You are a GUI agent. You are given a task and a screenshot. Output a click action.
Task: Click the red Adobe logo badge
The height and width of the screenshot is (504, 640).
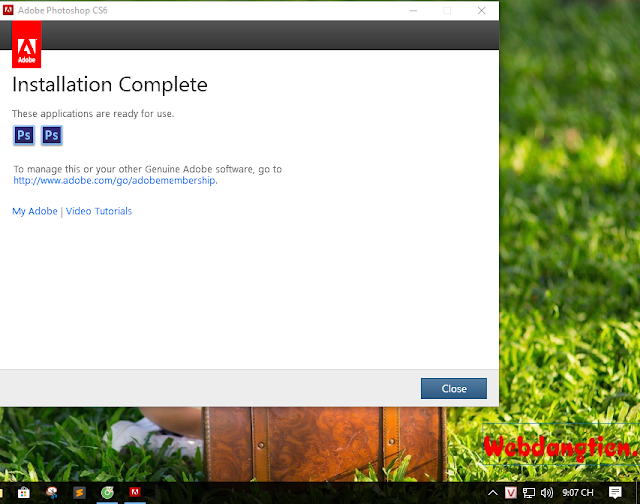click(x=27, y=44)
